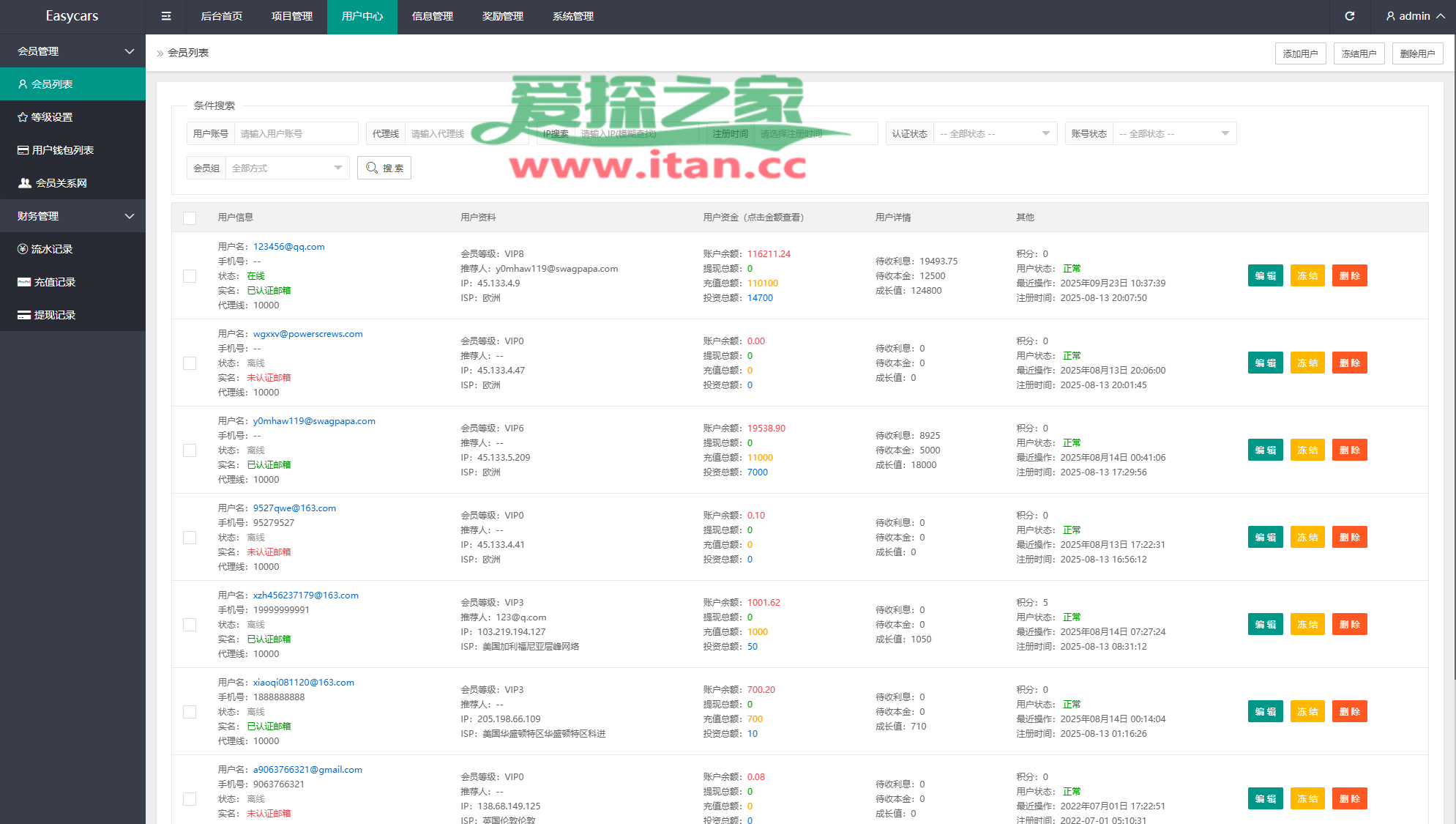Open 会员列表 sidebar item with user icon
1456x824 pixels.
tap(51, 84)
